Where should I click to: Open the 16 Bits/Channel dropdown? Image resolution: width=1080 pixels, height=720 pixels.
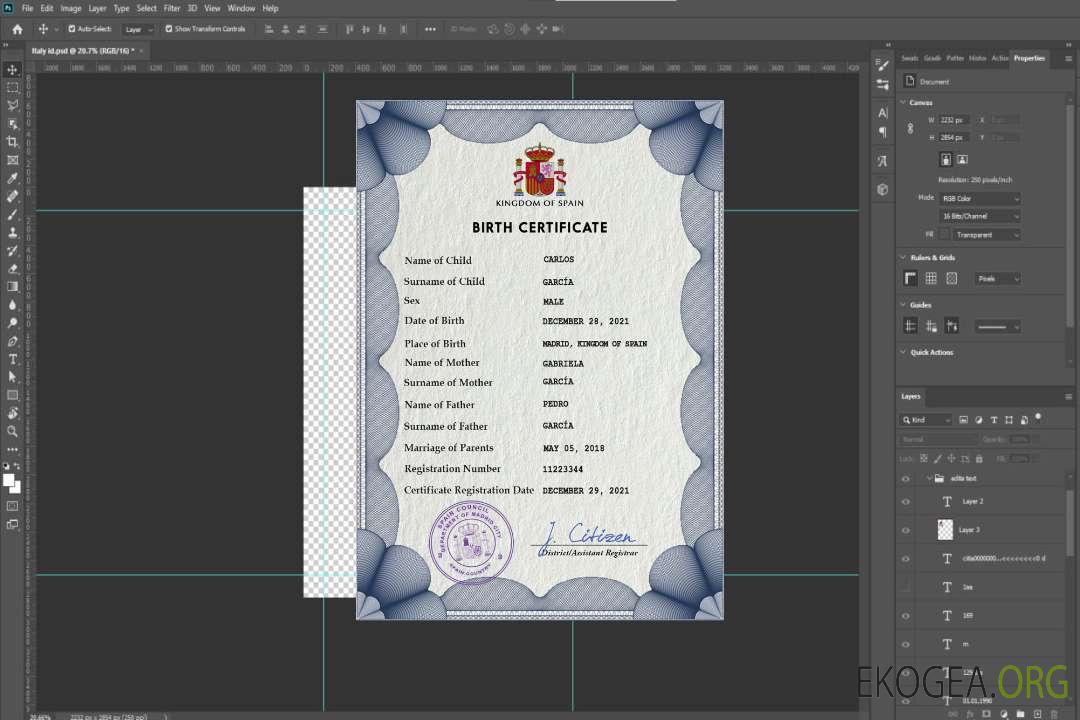980,216
